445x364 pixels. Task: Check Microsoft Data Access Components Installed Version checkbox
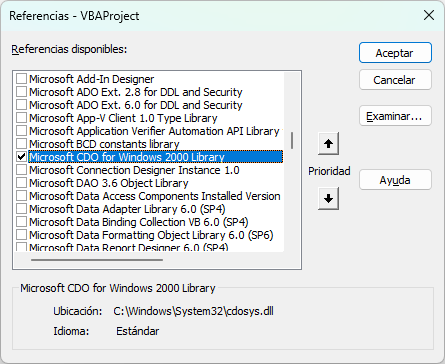(x=22, y=196)
